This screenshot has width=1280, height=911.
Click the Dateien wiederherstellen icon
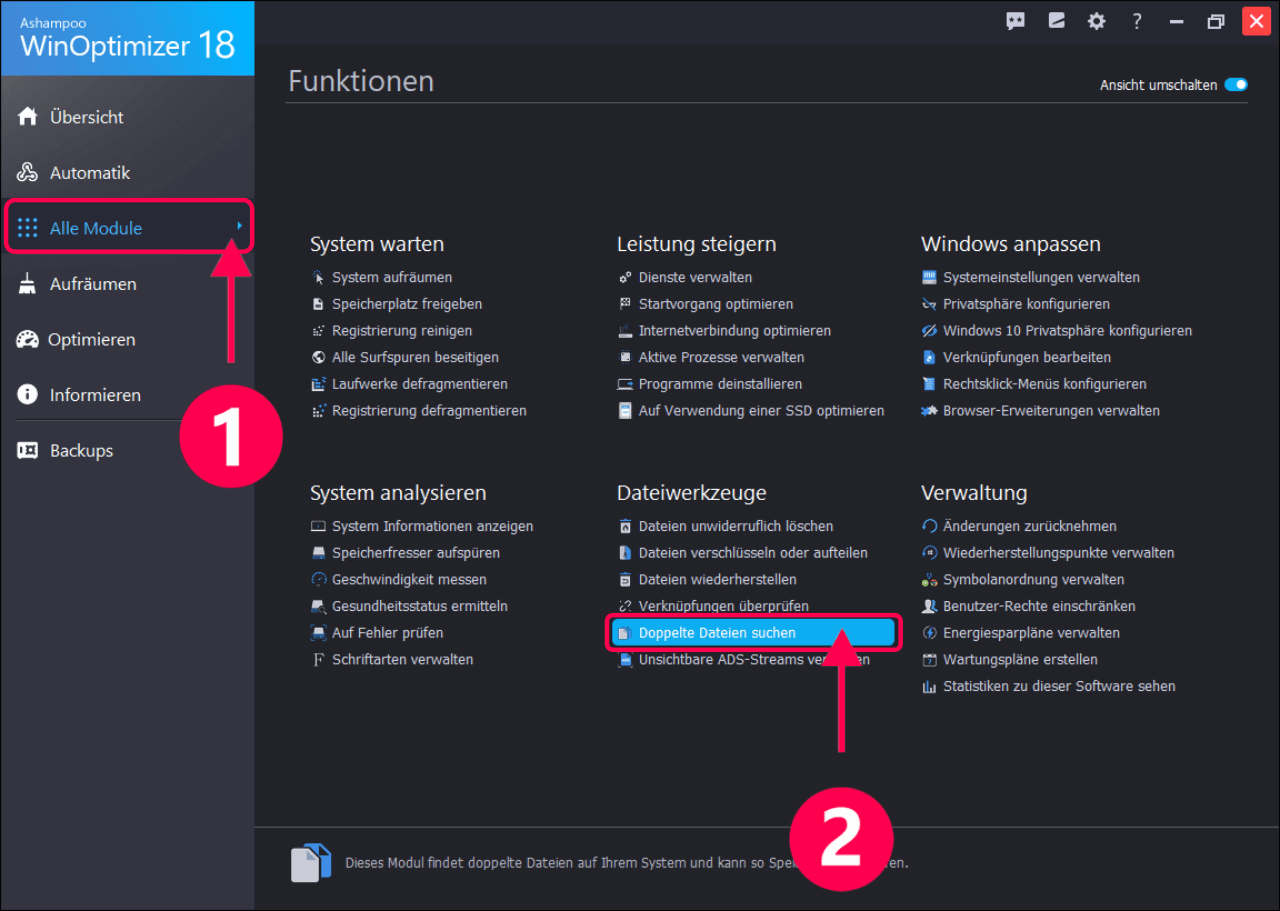coord(625,580)
